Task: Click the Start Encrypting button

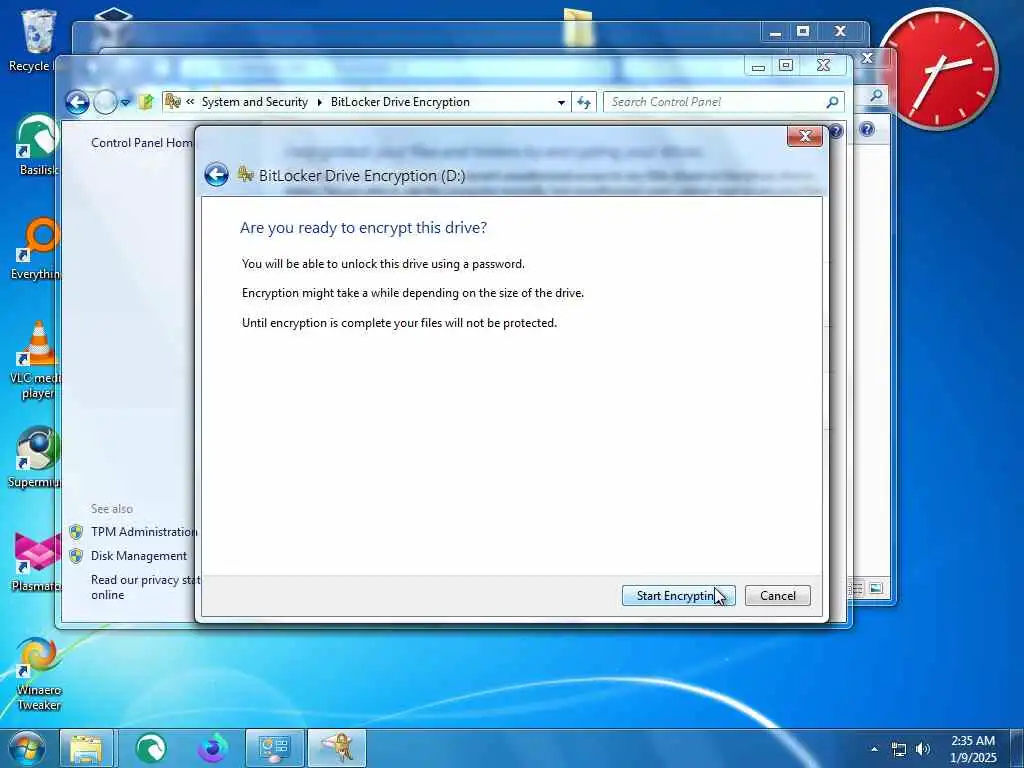Action: (679, 596)
